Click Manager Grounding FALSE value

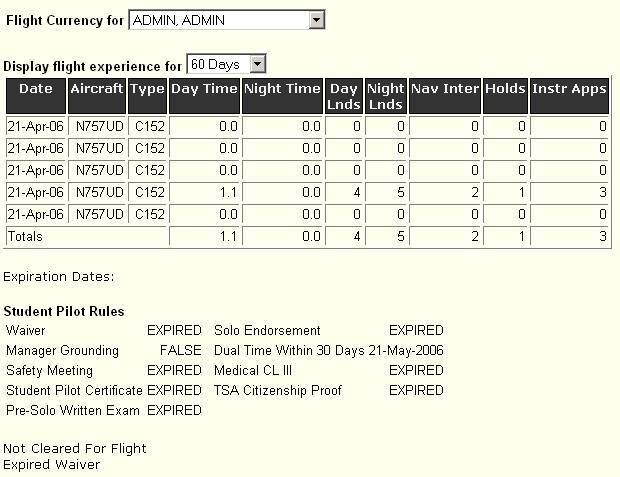[x=181, y=350]
